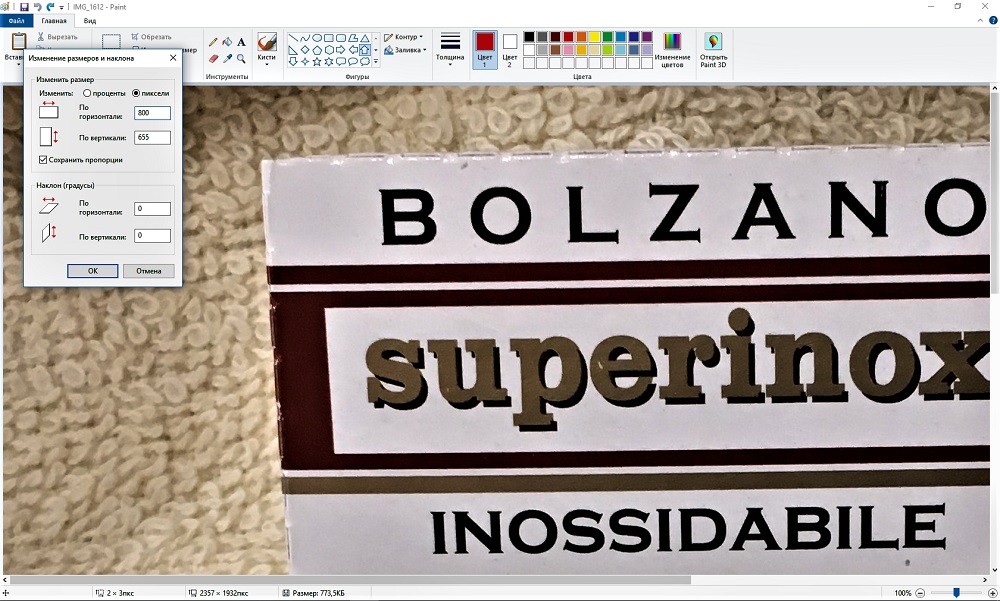
Task: Choose the diamond shape
Action: (305, 50)
